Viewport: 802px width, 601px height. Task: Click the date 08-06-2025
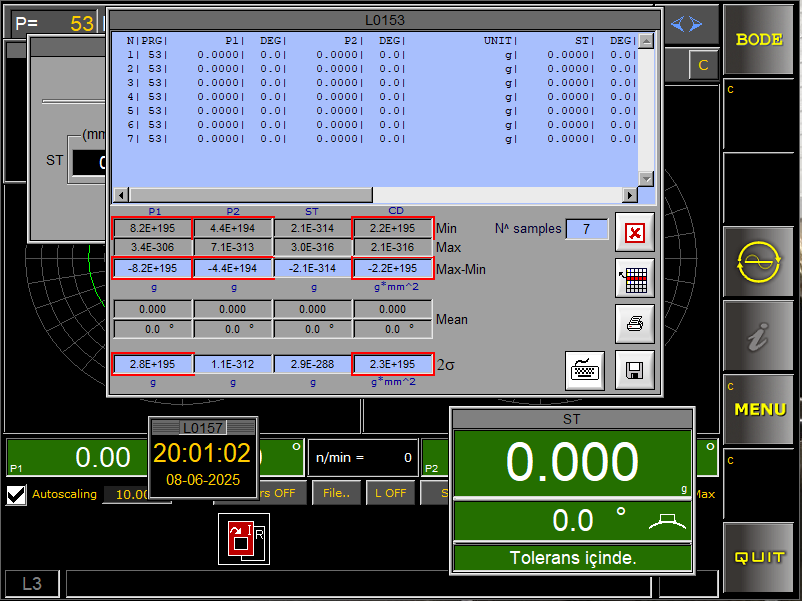tap(203, 480)
